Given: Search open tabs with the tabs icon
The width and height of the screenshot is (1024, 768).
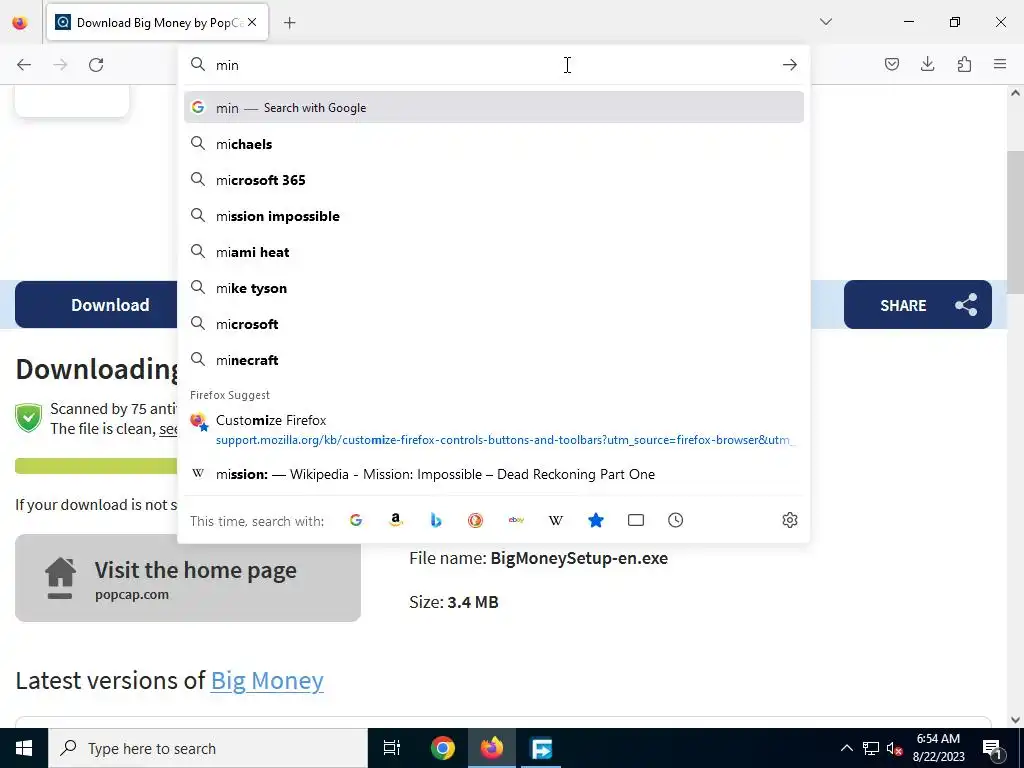Looking at the screenshot, I should 635,520.
